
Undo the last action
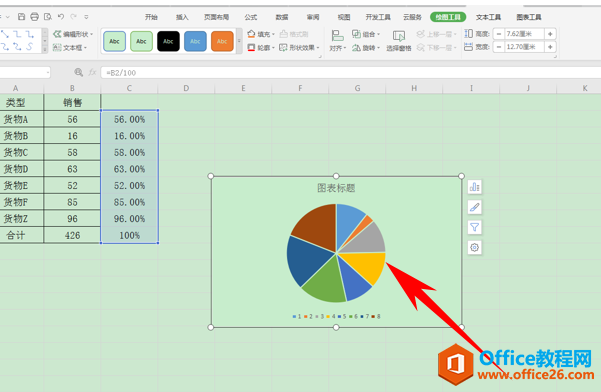click(61, 16)
